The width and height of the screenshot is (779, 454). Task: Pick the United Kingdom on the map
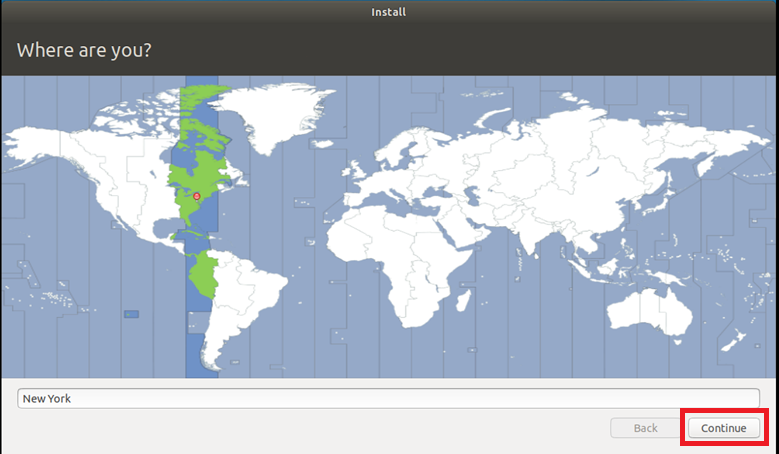point(358,170)
